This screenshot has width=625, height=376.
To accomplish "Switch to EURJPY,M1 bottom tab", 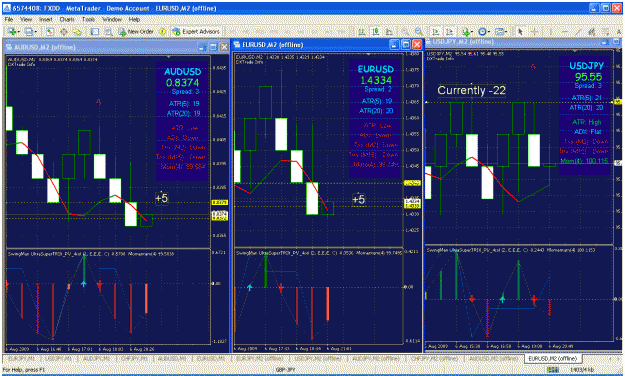I will point(21,358).
